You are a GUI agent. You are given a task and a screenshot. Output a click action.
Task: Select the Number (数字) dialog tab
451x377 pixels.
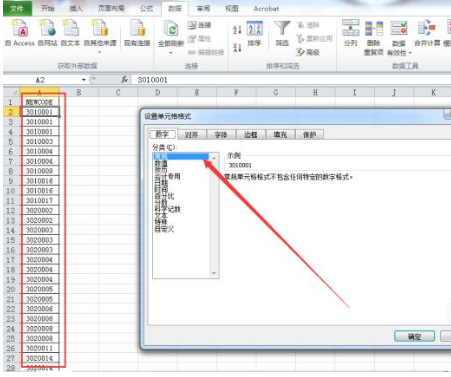[x=162, y=134]
